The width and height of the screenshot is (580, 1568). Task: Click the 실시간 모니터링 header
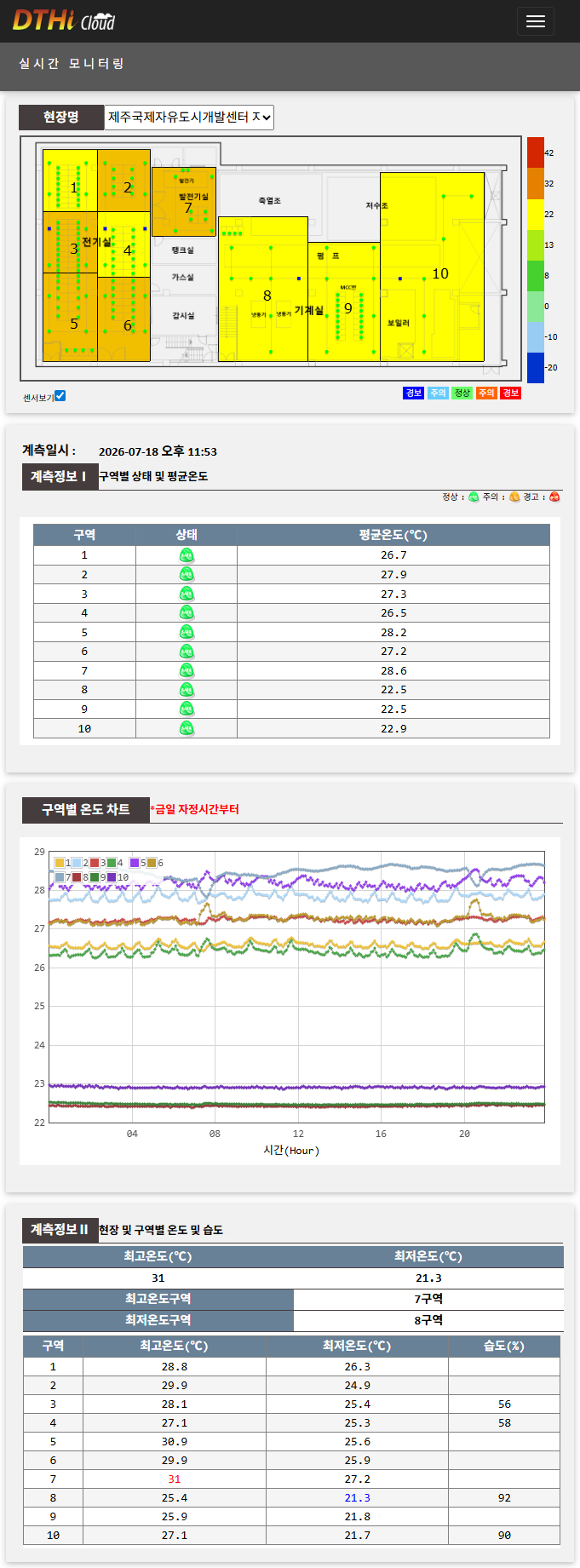coord(72,64)
